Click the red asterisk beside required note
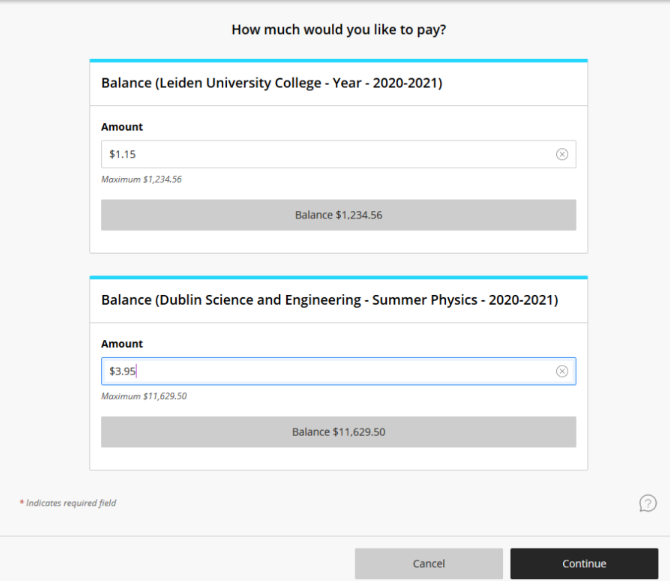The width and height of the screenshot is (670, 581). pyautogui.click(x=22, y=503)
